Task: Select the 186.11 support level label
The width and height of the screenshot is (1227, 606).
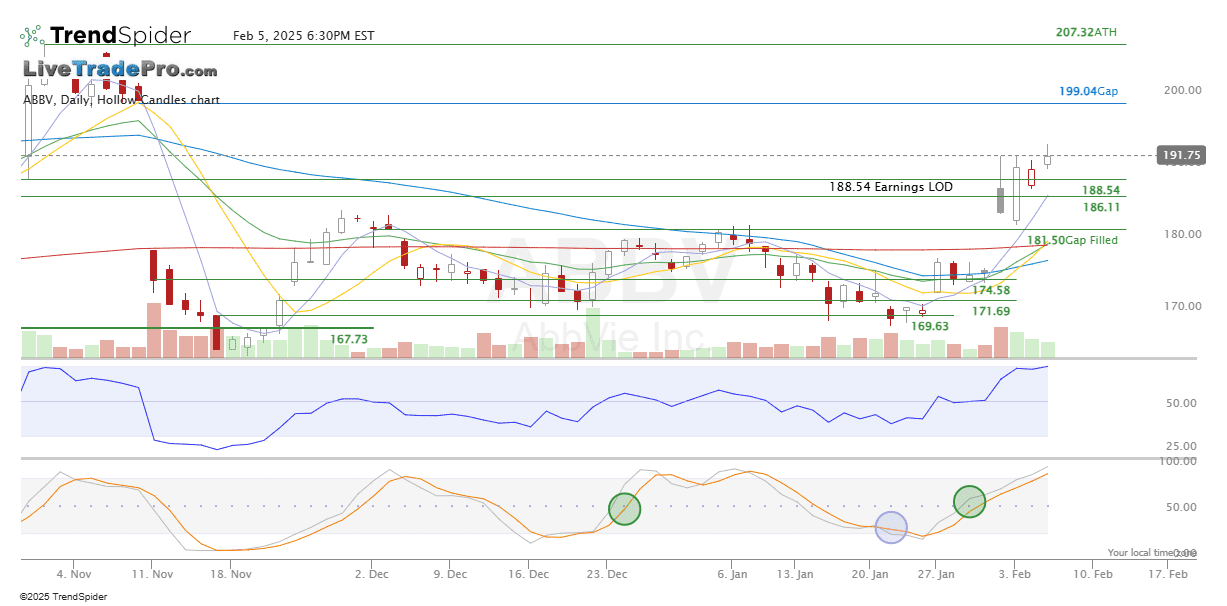Action: 1100,207
